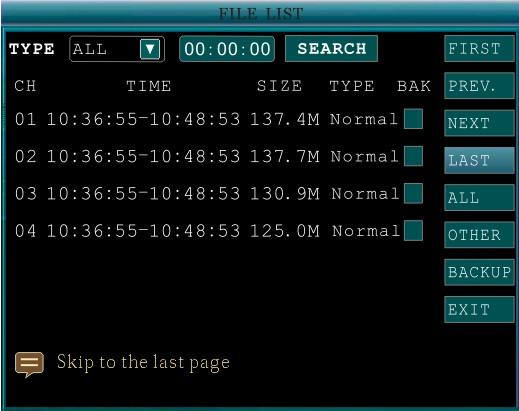519x411 pixels.
Task: Select file row 125.0M
Action: click(x=219, y=231)
